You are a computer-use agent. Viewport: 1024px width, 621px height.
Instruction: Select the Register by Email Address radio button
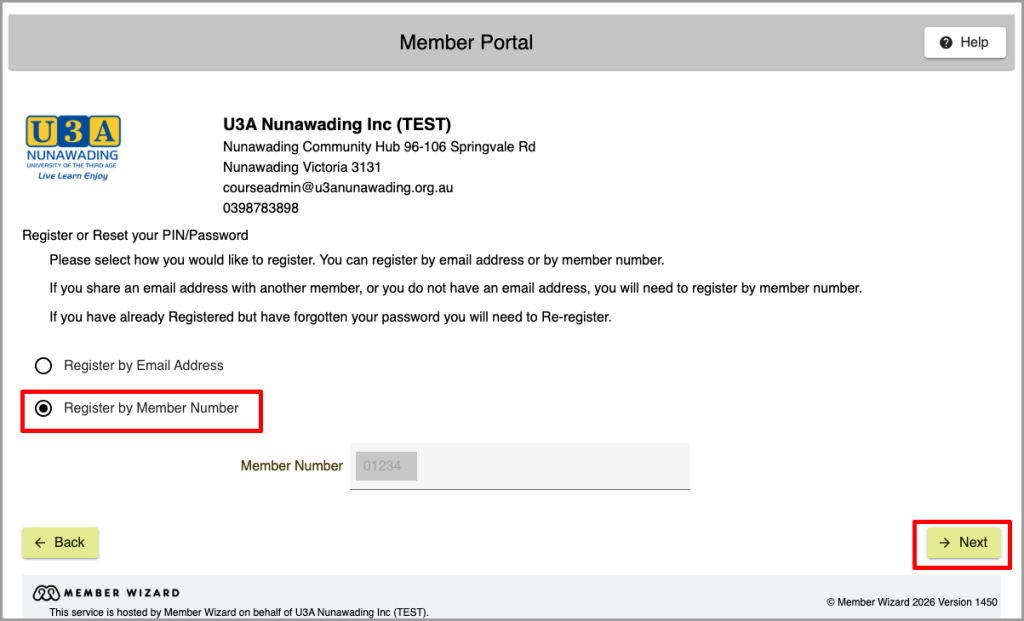tap(44, 366)
